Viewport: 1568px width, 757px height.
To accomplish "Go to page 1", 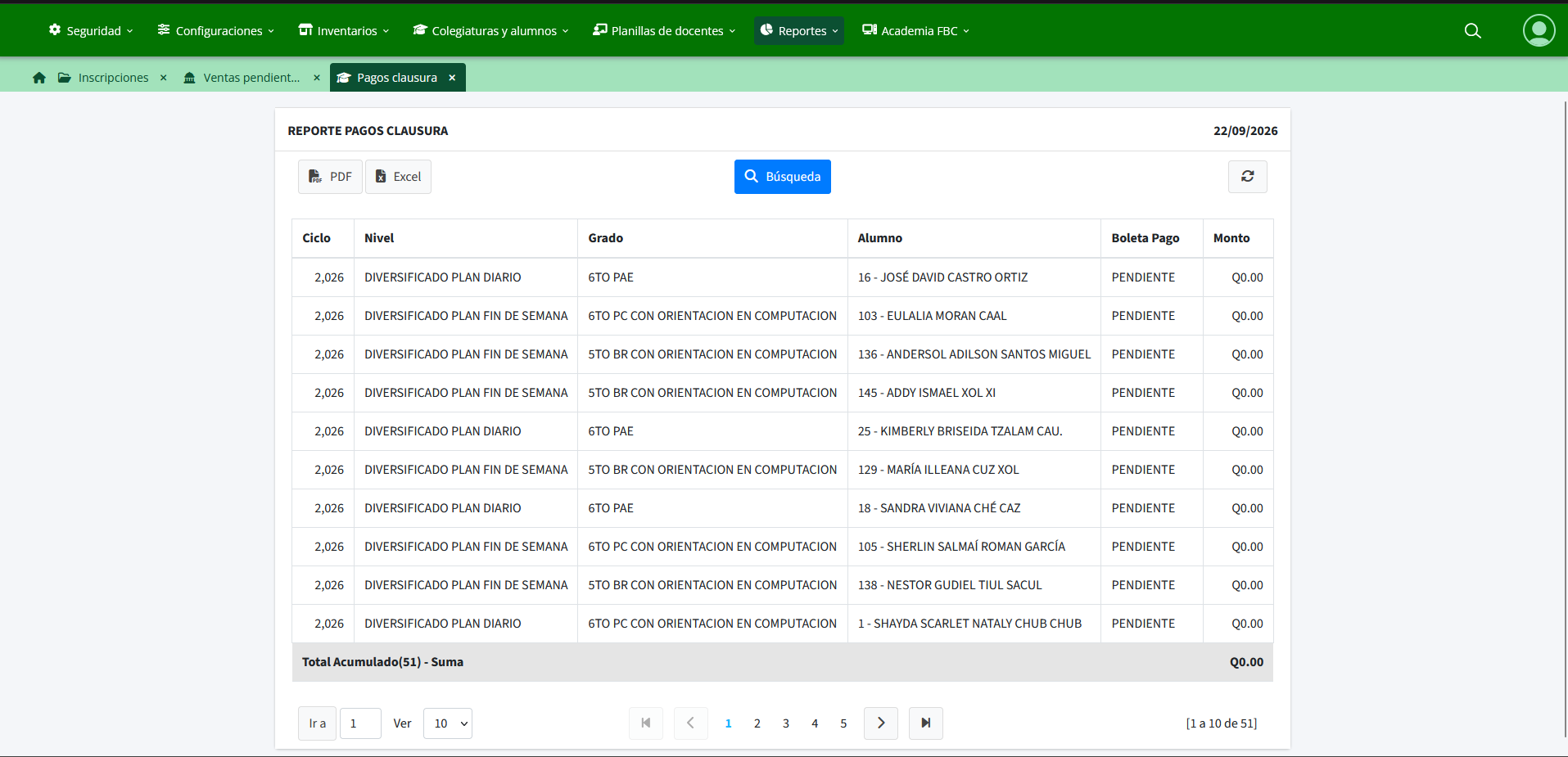I will click(729, 723).
